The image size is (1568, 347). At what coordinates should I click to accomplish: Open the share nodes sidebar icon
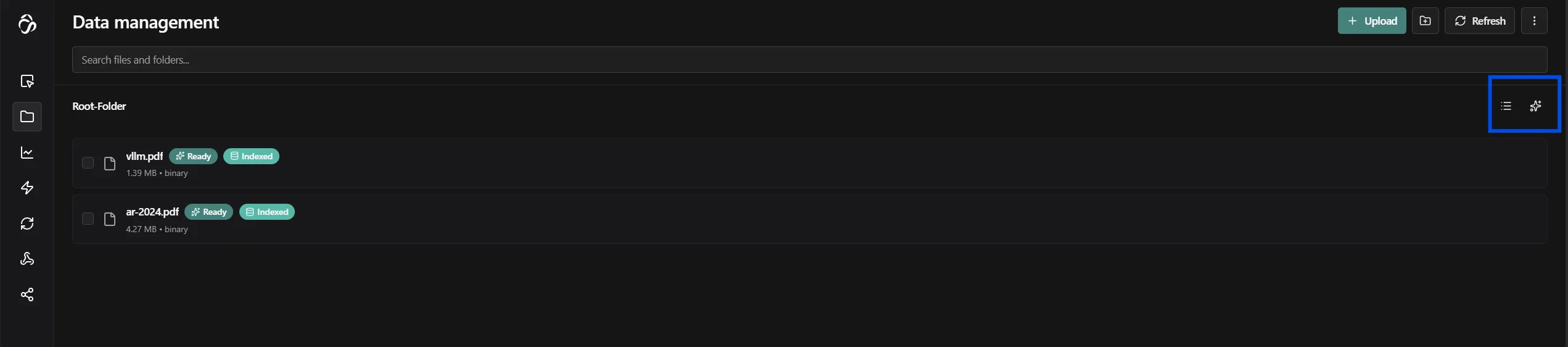click(x=27, y=295)
